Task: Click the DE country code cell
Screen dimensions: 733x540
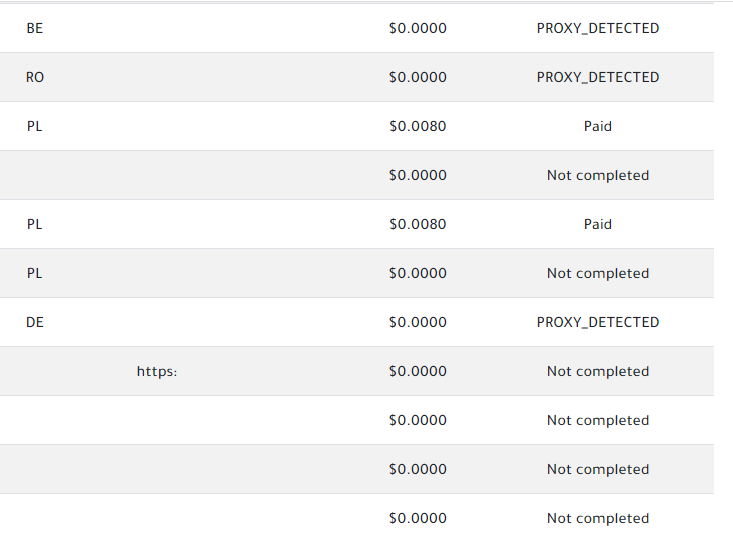Action: coord(35,322)
